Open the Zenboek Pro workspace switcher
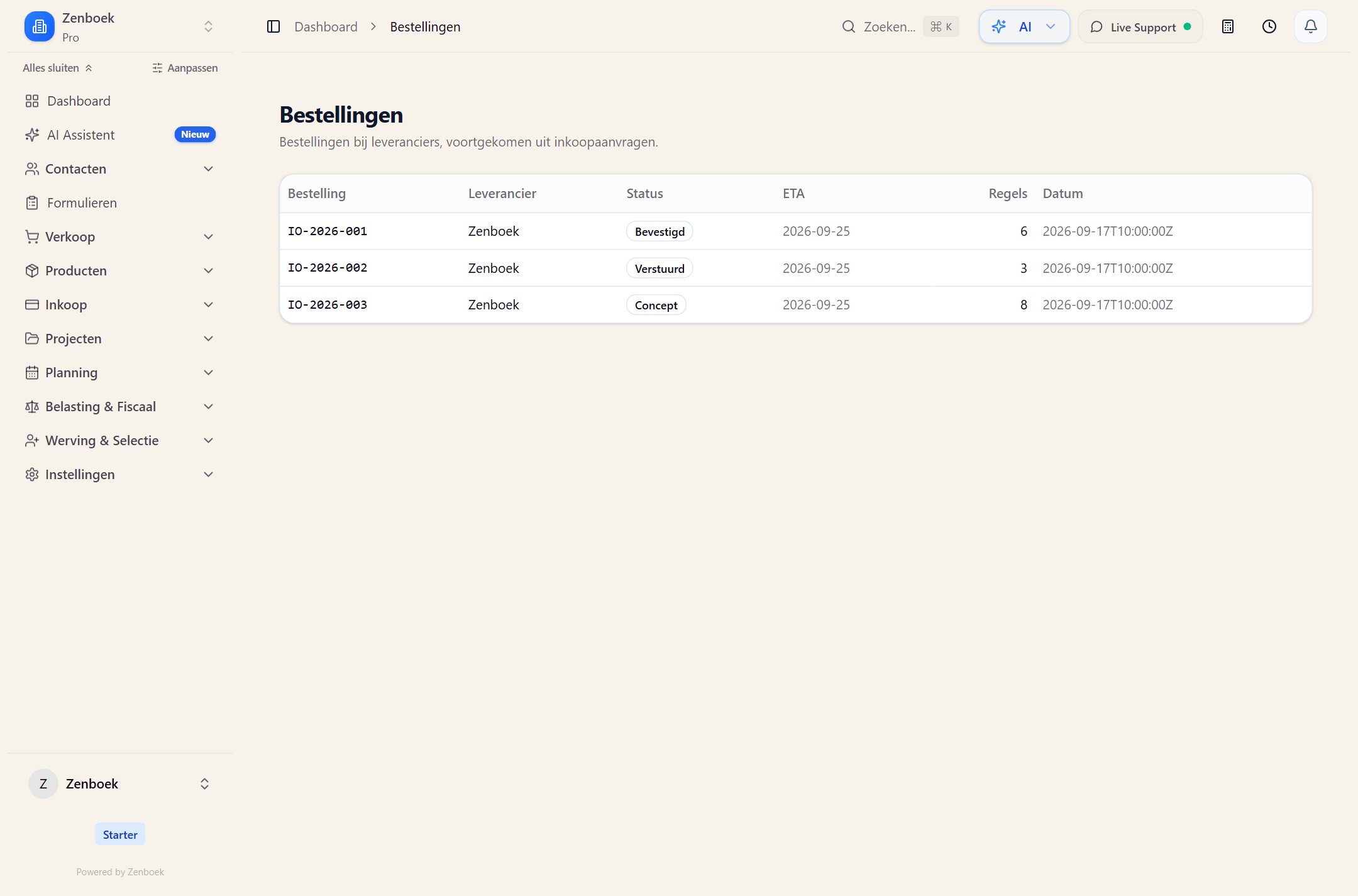 120,26
